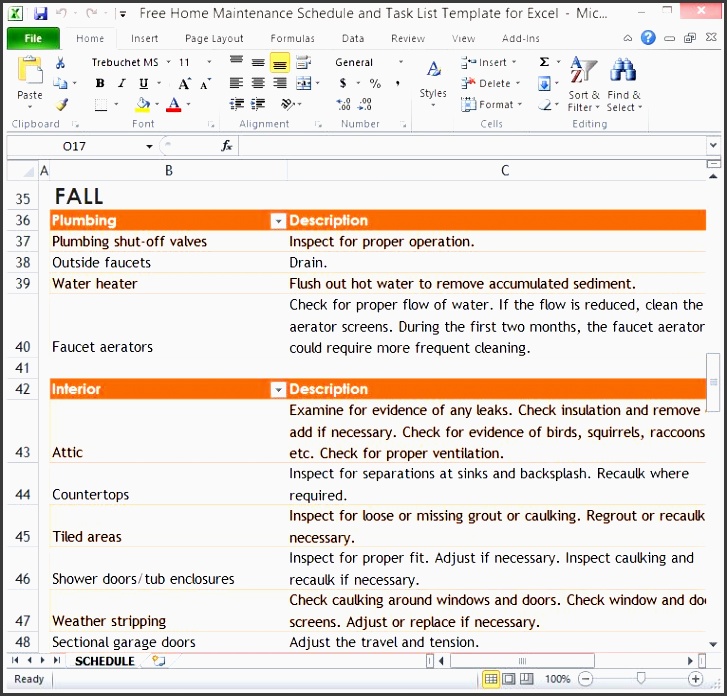Click the green File button

coord(33,39)
